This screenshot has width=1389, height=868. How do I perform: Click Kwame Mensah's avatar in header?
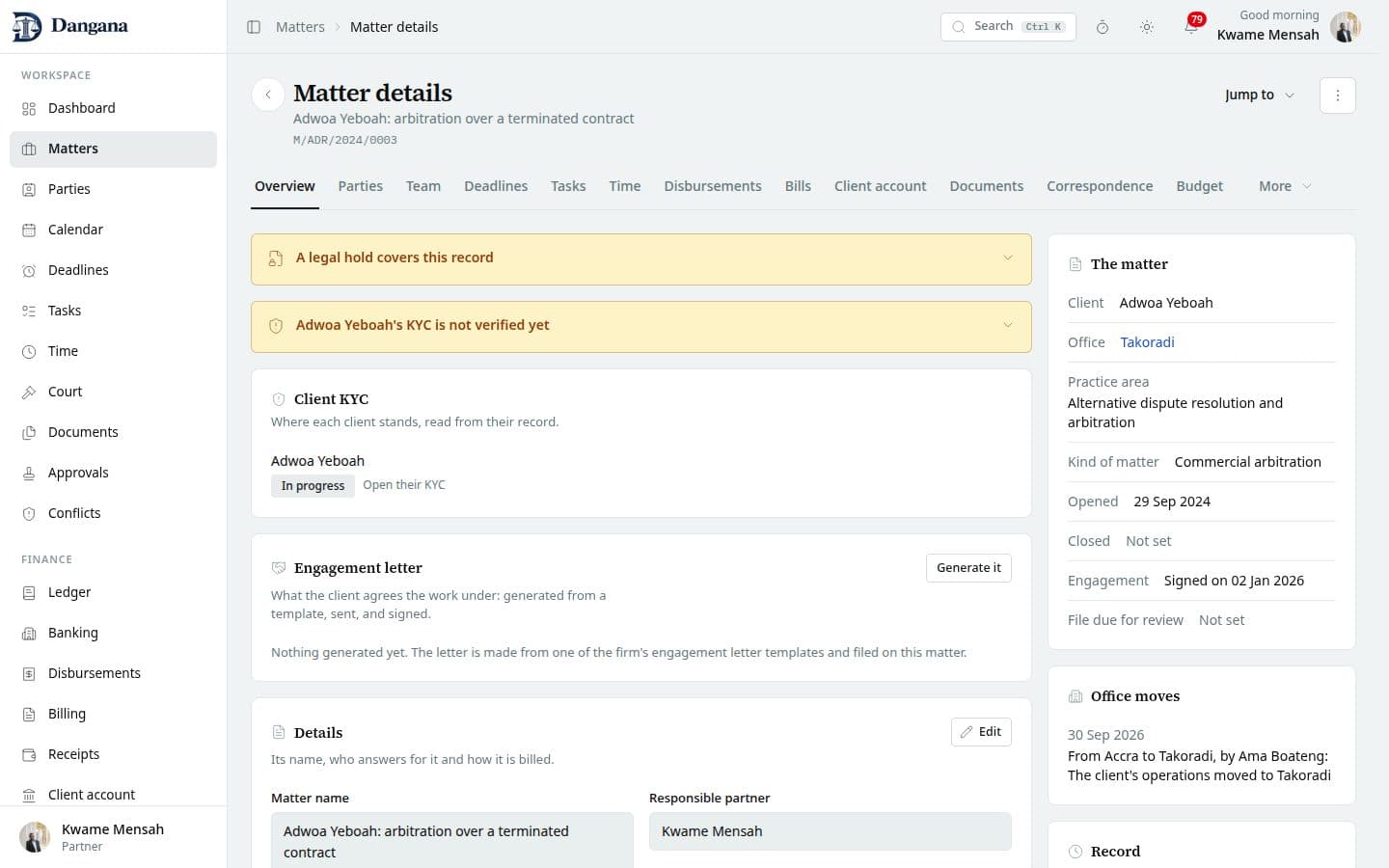pos(1345,27)
